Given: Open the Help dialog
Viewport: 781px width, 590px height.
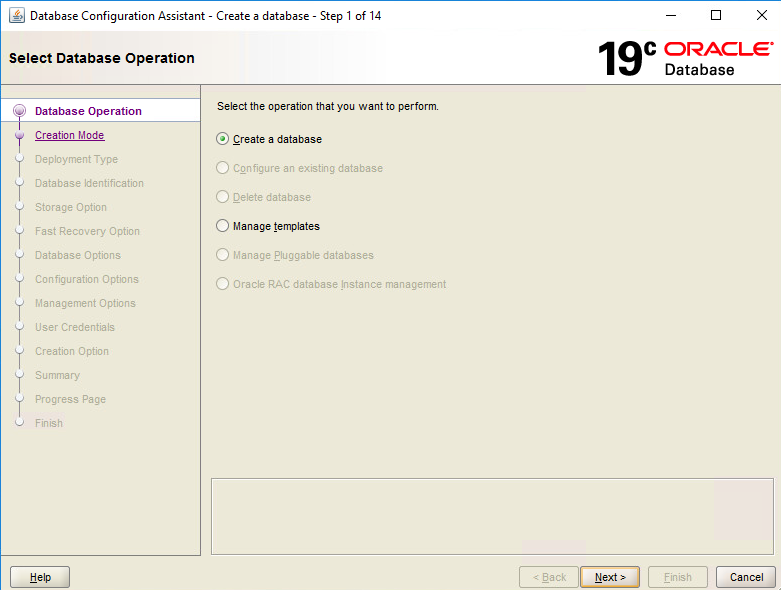Looking at the screenshot, I should click(x=40, y=577).
